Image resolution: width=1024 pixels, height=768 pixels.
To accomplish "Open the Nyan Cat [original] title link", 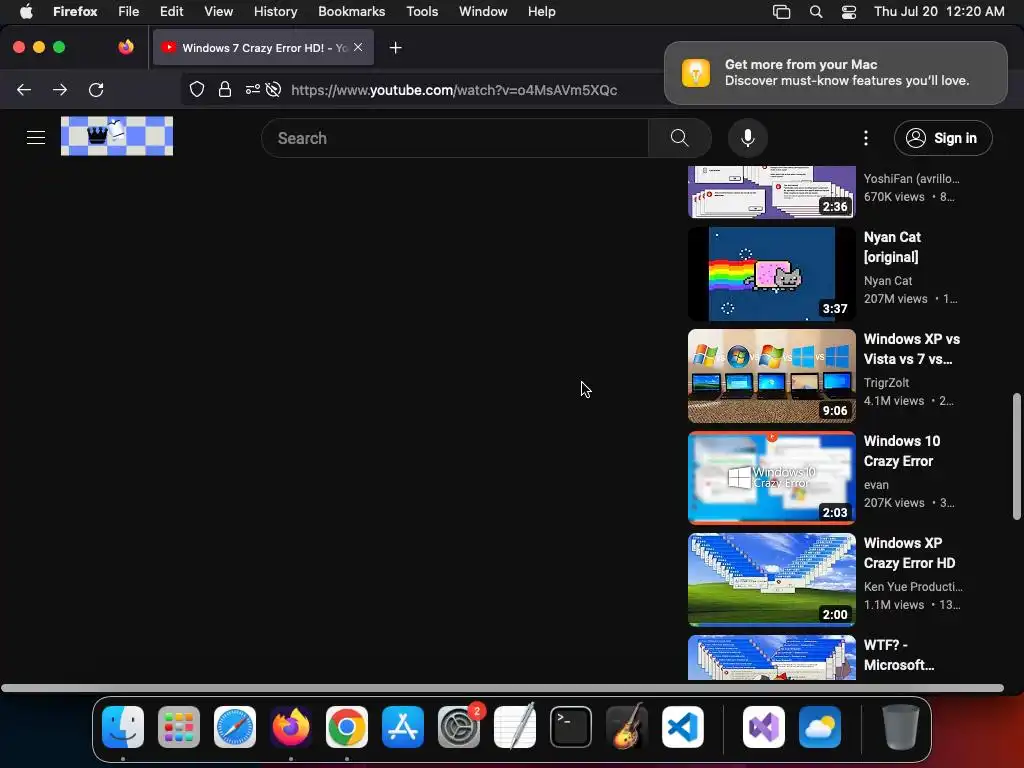I will pos(893,247).
